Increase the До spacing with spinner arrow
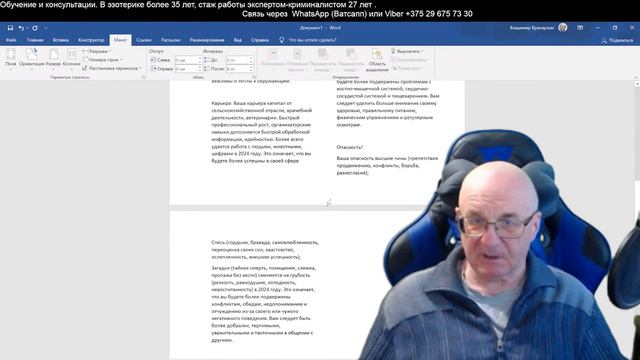Viewport: 640px width, 360px height. [251, 58]
